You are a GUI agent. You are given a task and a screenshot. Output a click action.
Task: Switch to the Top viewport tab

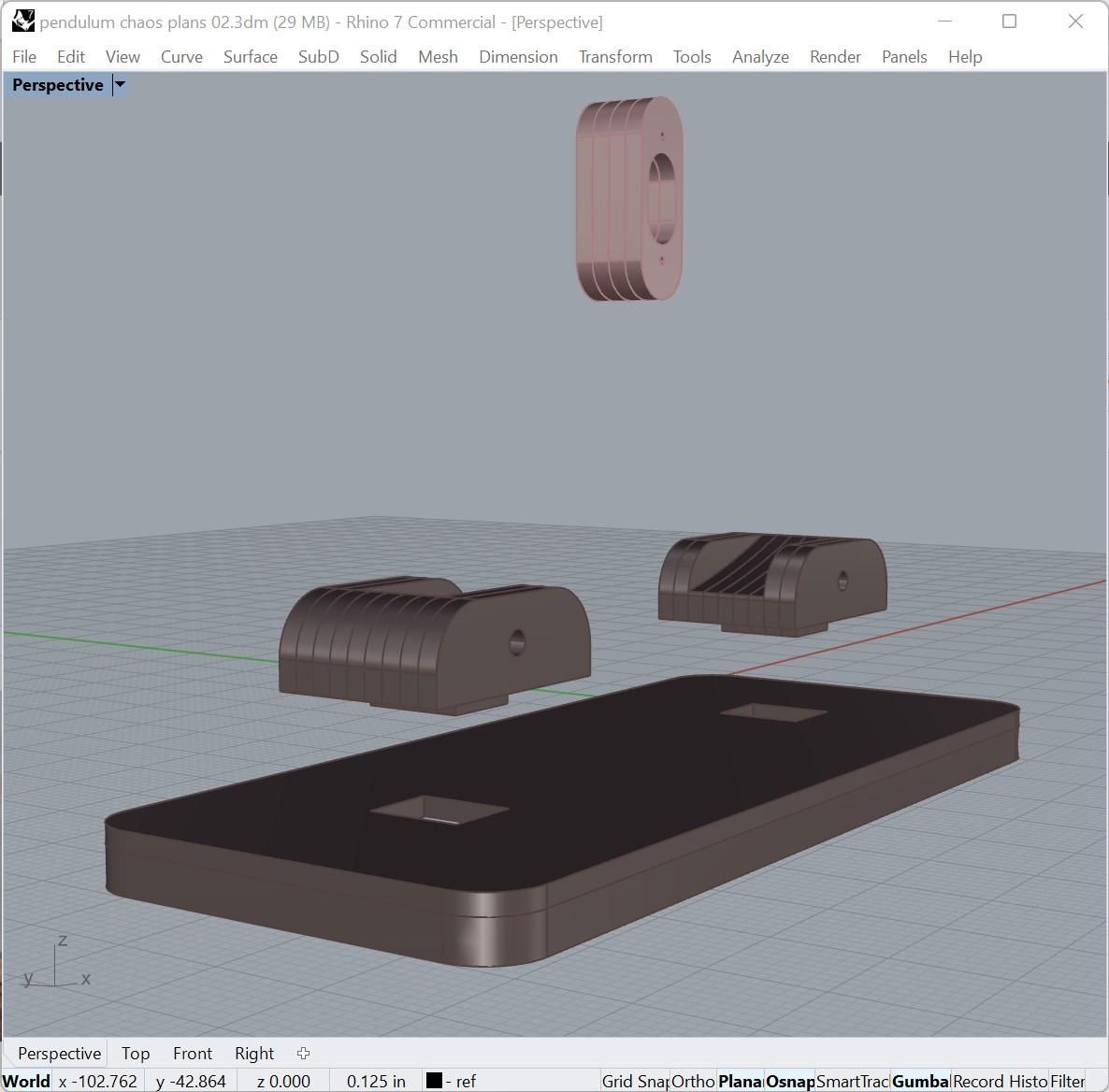coord(135,1054)
